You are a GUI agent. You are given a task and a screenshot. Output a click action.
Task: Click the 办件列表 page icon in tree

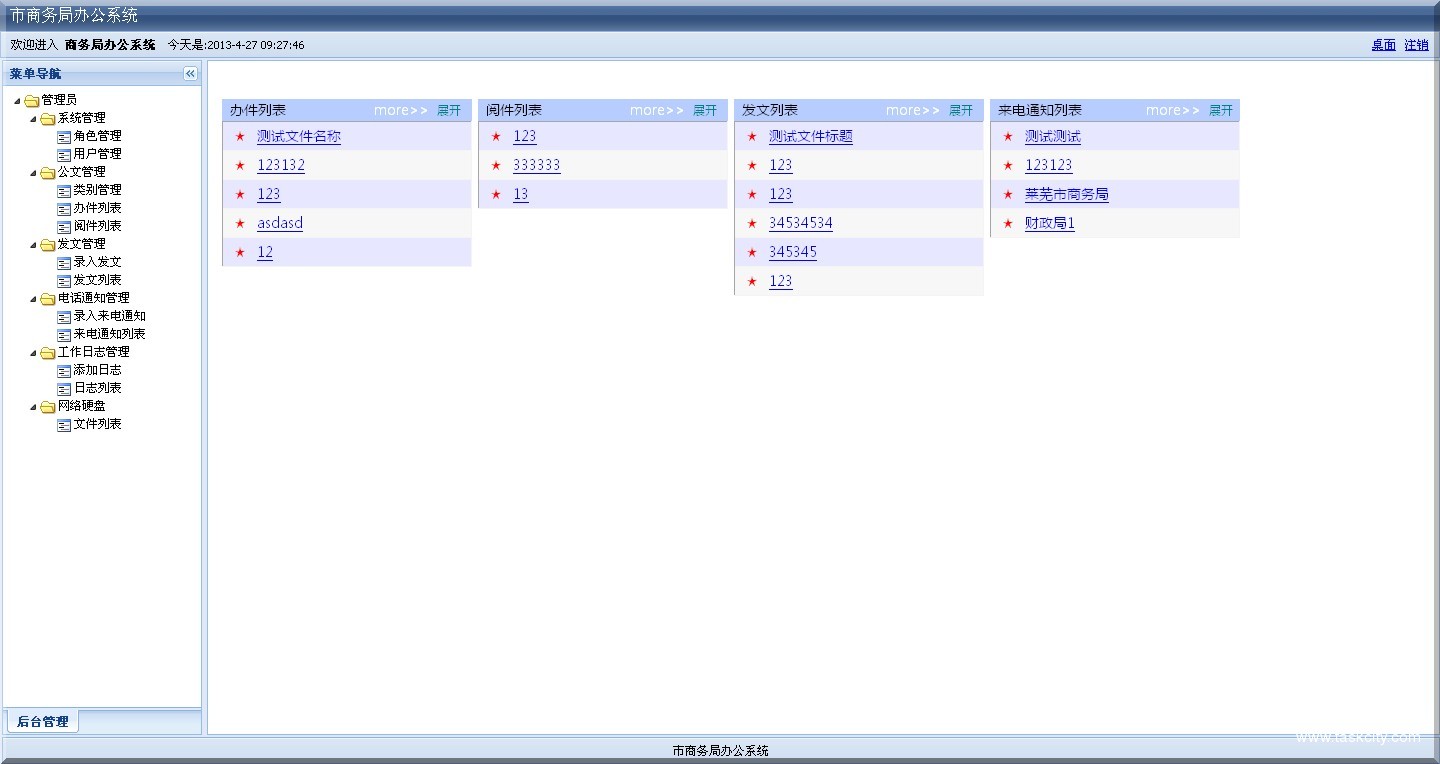point(64,208)
